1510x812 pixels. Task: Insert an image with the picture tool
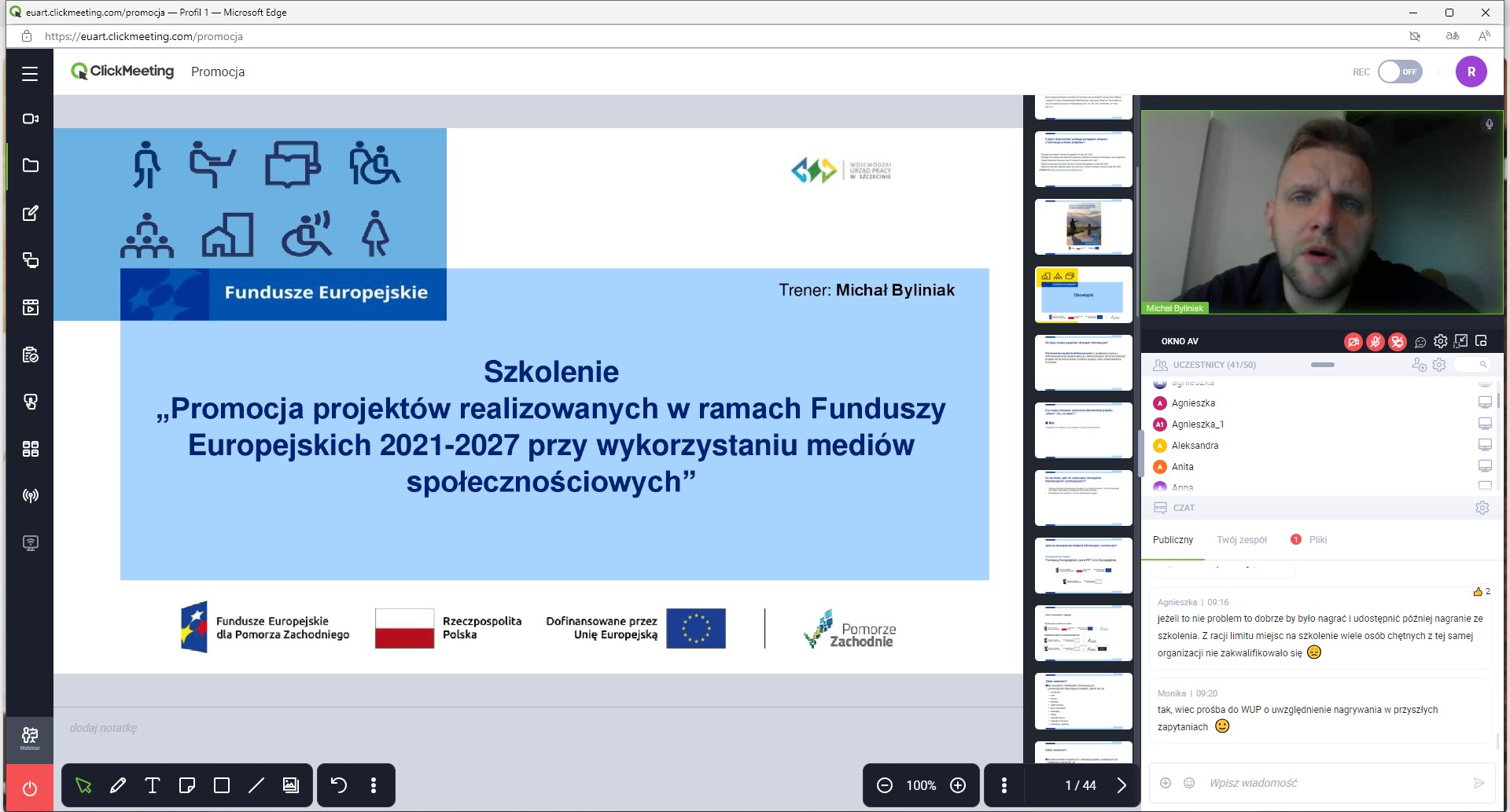click(x=291, y=785)
